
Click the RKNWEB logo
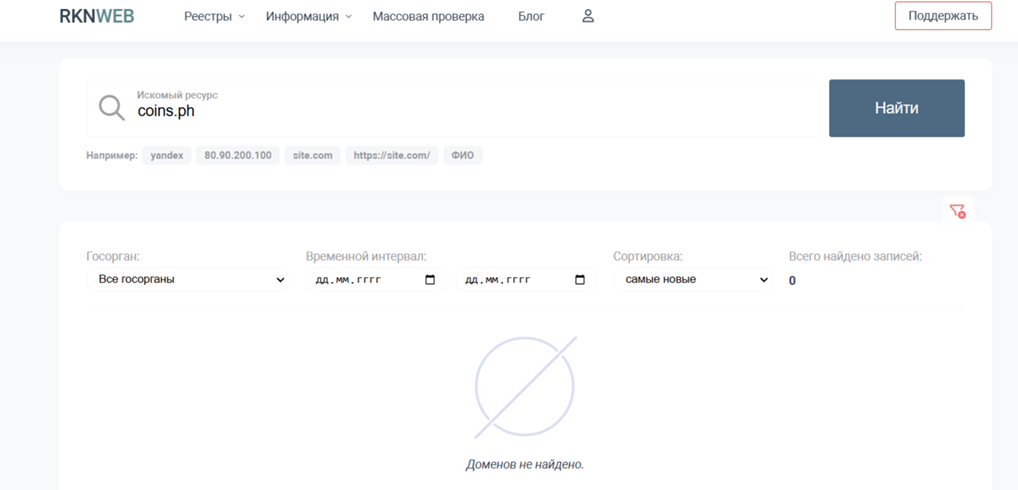[97, 16]
